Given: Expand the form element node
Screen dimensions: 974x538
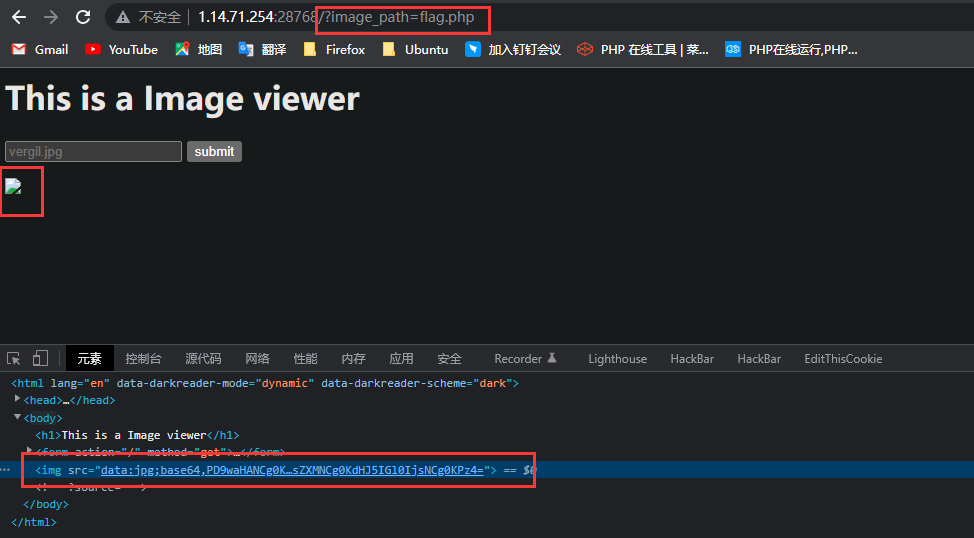Looking at the screenshot, I should (30, 452).
